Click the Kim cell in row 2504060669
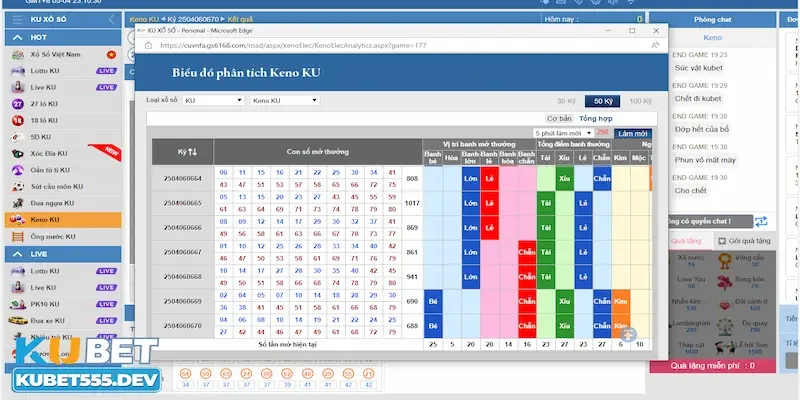The width and height of the screenshot is (800, 400). tap(621, 301)
